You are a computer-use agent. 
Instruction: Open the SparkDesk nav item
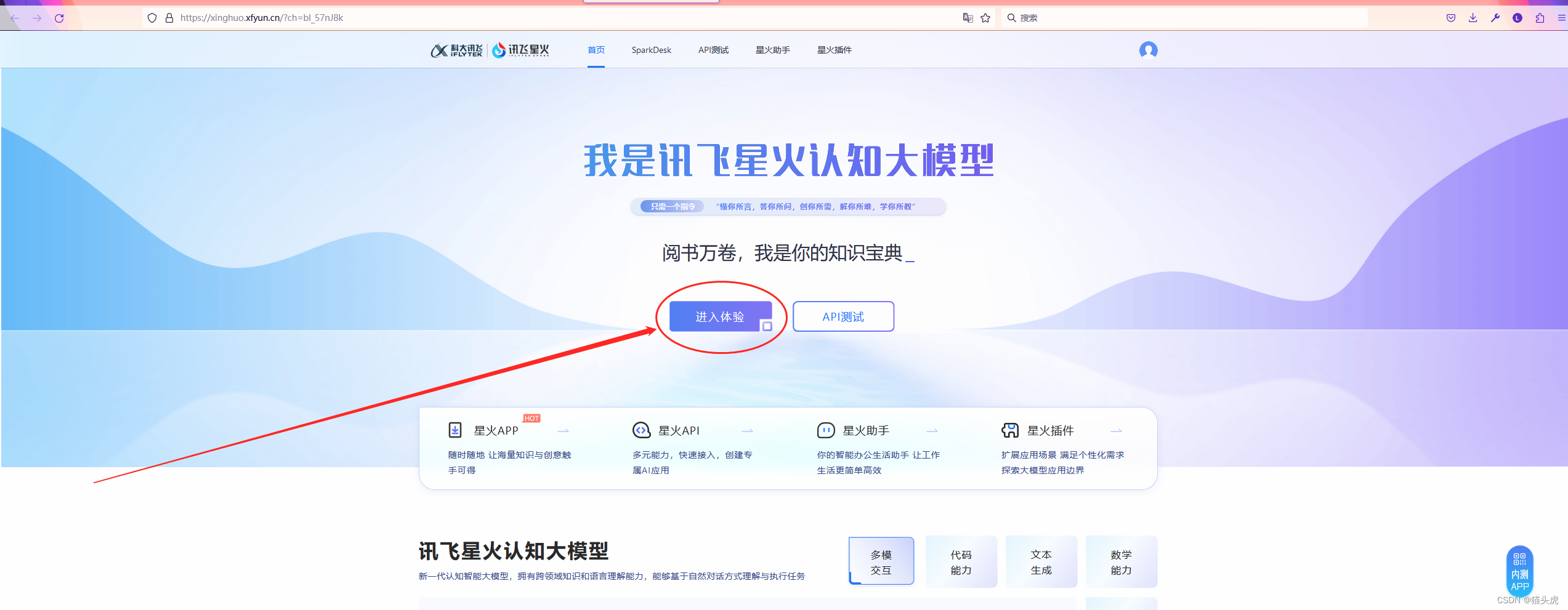[x=651, y=50]
